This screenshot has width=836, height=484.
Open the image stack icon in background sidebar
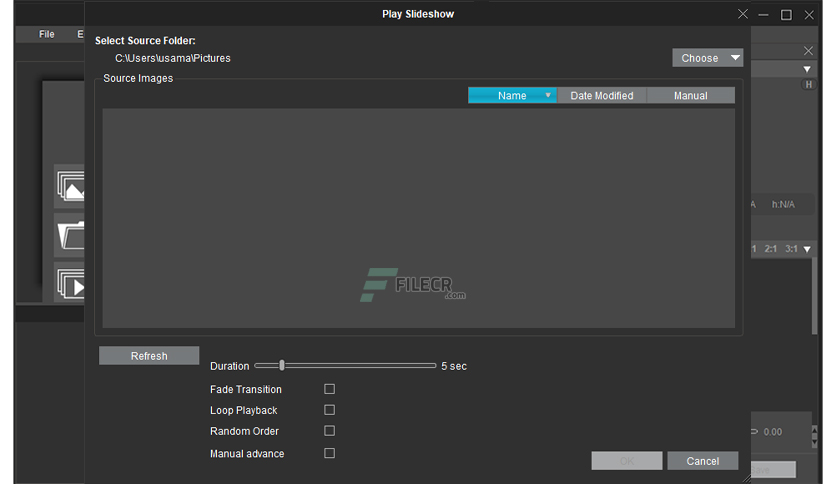pos(70,186)
